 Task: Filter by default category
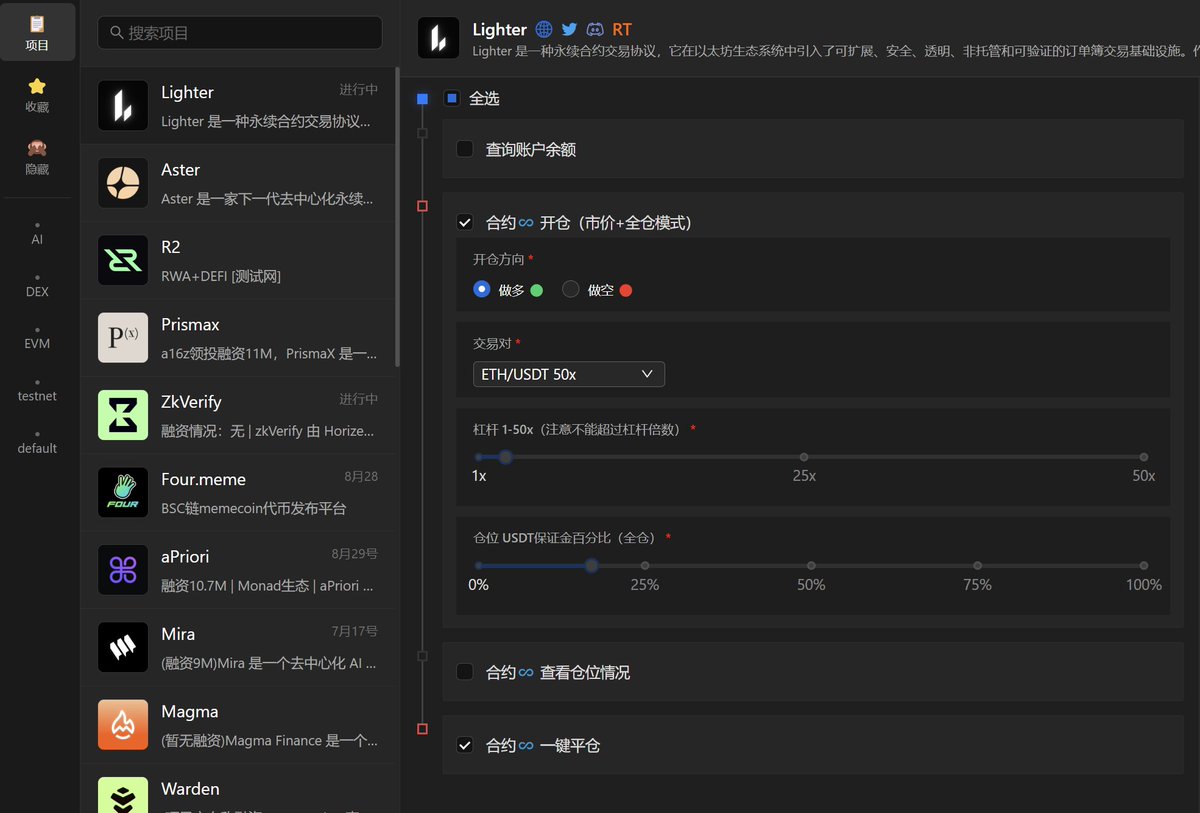pos(37,442)
